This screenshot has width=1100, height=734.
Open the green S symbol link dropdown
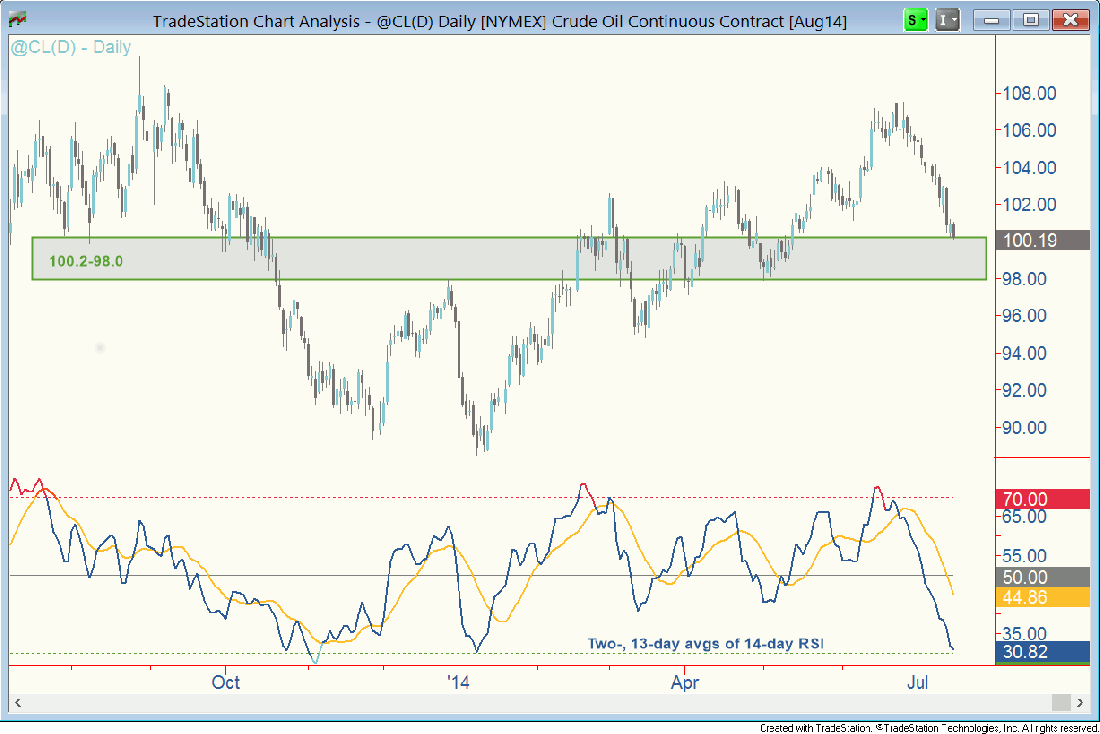(914, 19)
